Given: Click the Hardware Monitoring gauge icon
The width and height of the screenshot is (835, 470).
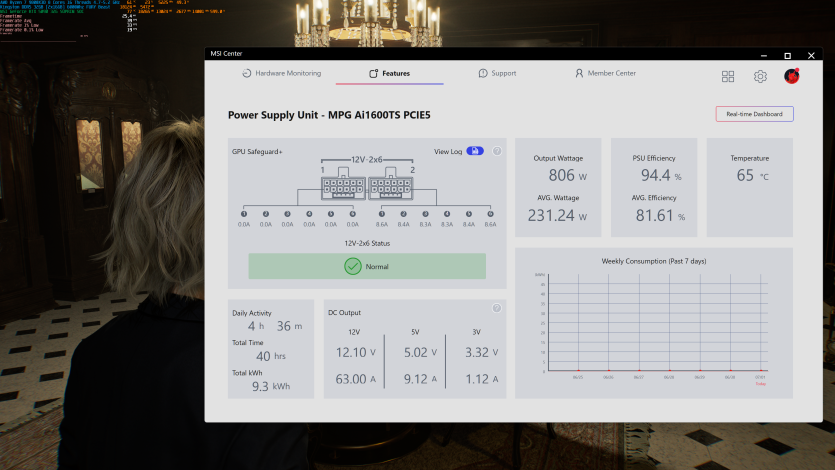Looking at the screenshot, I should point(247,73).
